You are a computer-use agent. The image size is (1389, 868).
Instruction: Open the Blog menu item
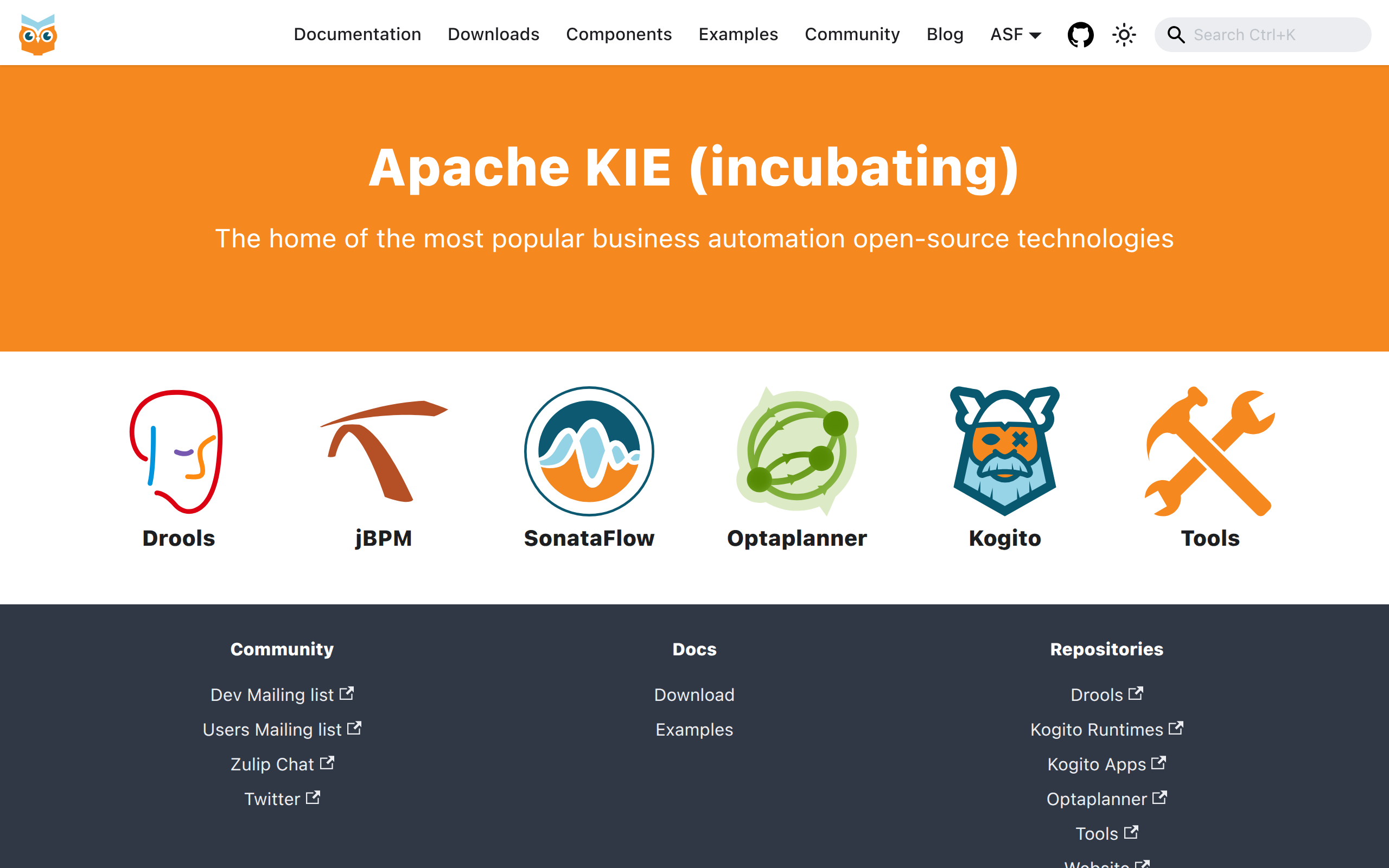click(x=945, y=34)
